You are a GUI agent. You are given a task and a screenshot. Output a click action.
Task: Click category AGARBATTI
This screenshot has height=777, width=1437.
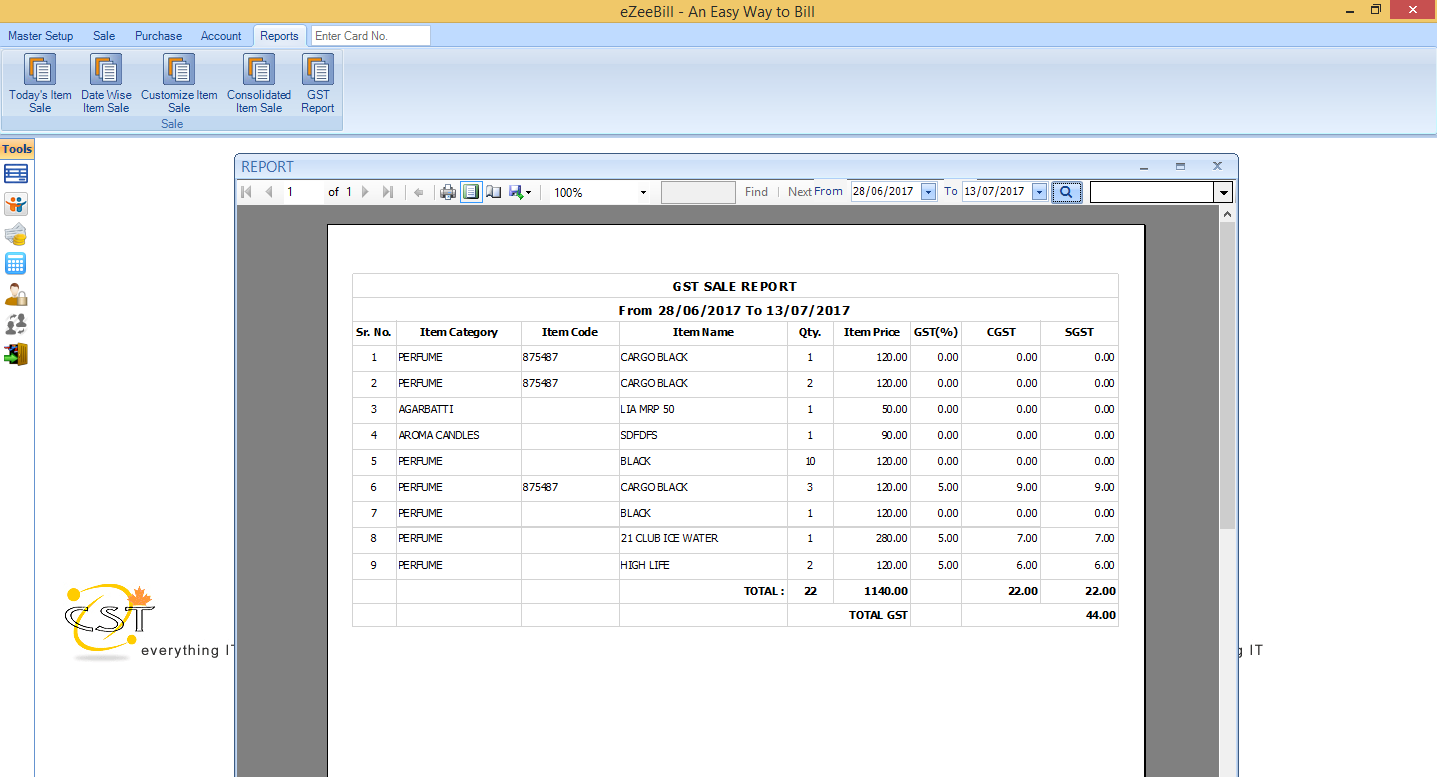pyautogui.click(x=424, y=409)
